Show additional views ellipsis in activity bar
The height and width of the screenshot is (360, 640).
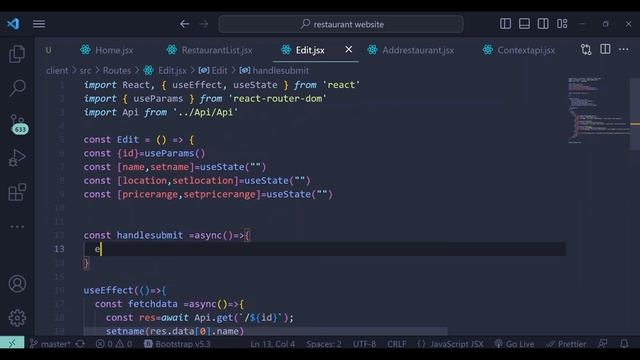tap(17, 227)
